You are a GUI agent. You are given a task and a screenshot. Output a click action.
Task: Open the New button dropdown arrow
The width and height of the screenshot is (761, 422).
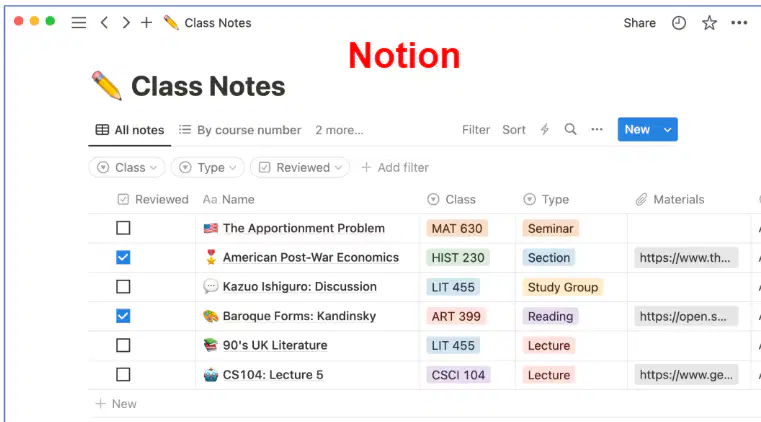(x=667, y=130)
